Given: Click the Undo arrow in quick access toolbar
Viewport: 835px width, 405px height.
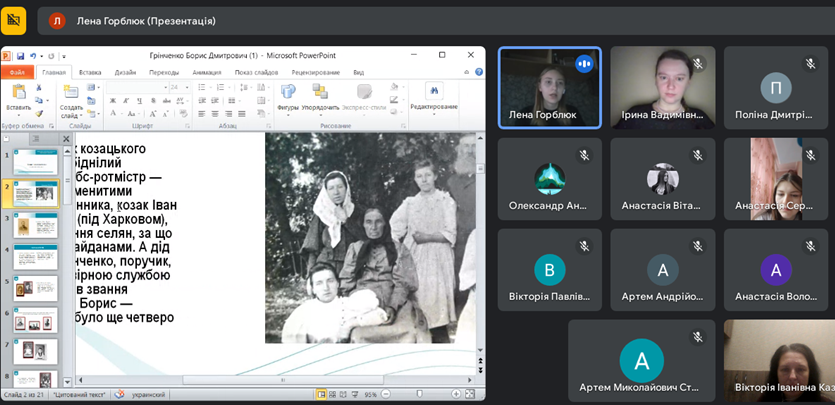Looking at the screenshot, I should [33, 55].
